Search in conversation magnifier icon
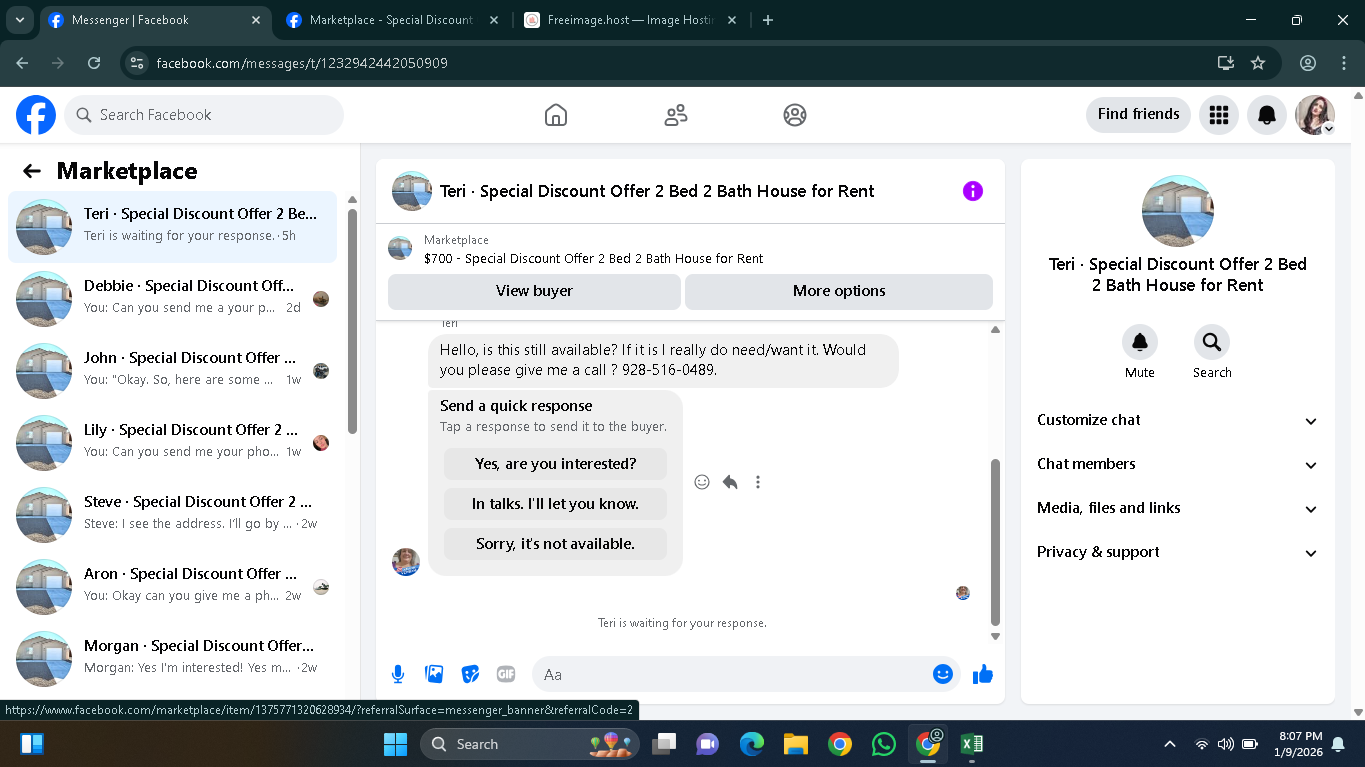The height and width of the screenshot is (767, 1365). [1212, 343]
